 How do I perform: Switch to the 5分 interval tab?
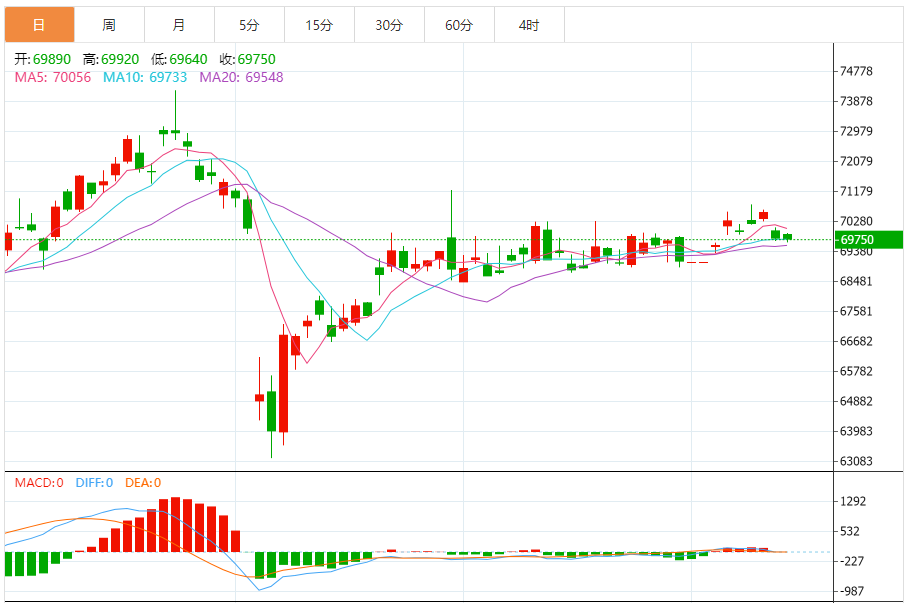250,25
